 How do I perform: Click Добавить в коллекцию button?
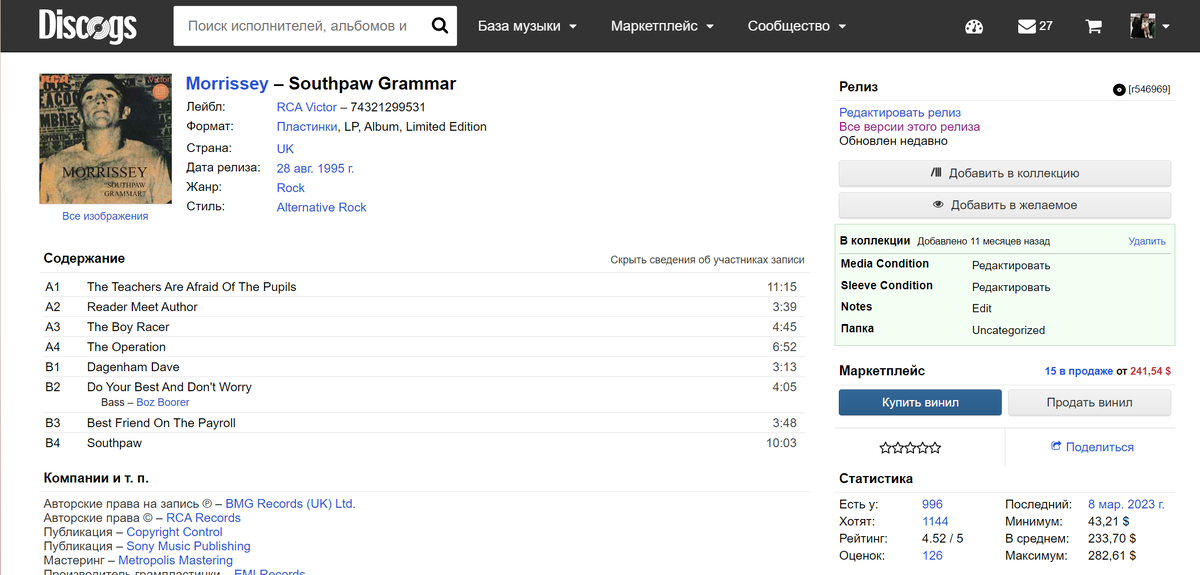click(x=1004, y=173)
